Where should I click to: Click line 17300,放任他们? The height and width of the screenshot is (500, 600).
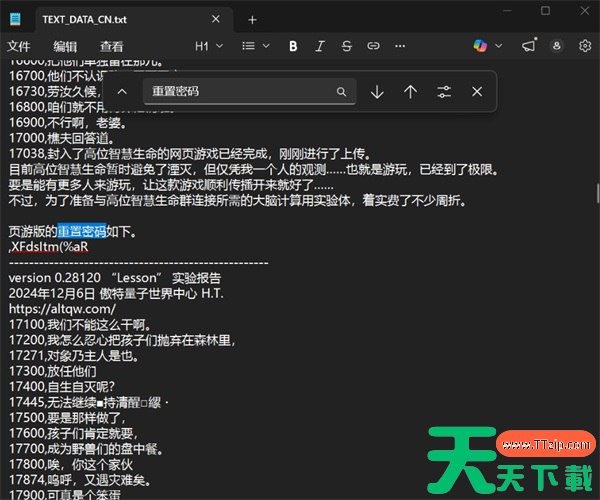tap(52, 371)
